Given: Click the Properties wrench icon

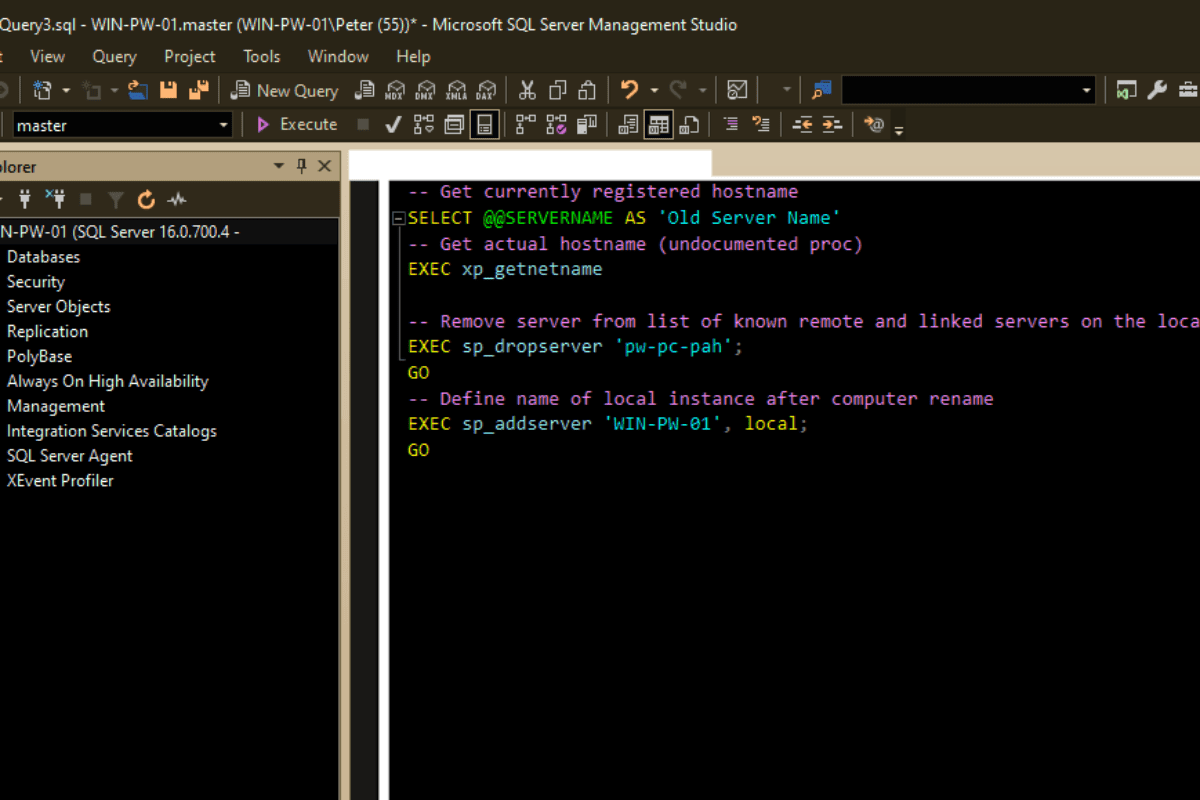Looking at the screenshot, I should 1157,90.
